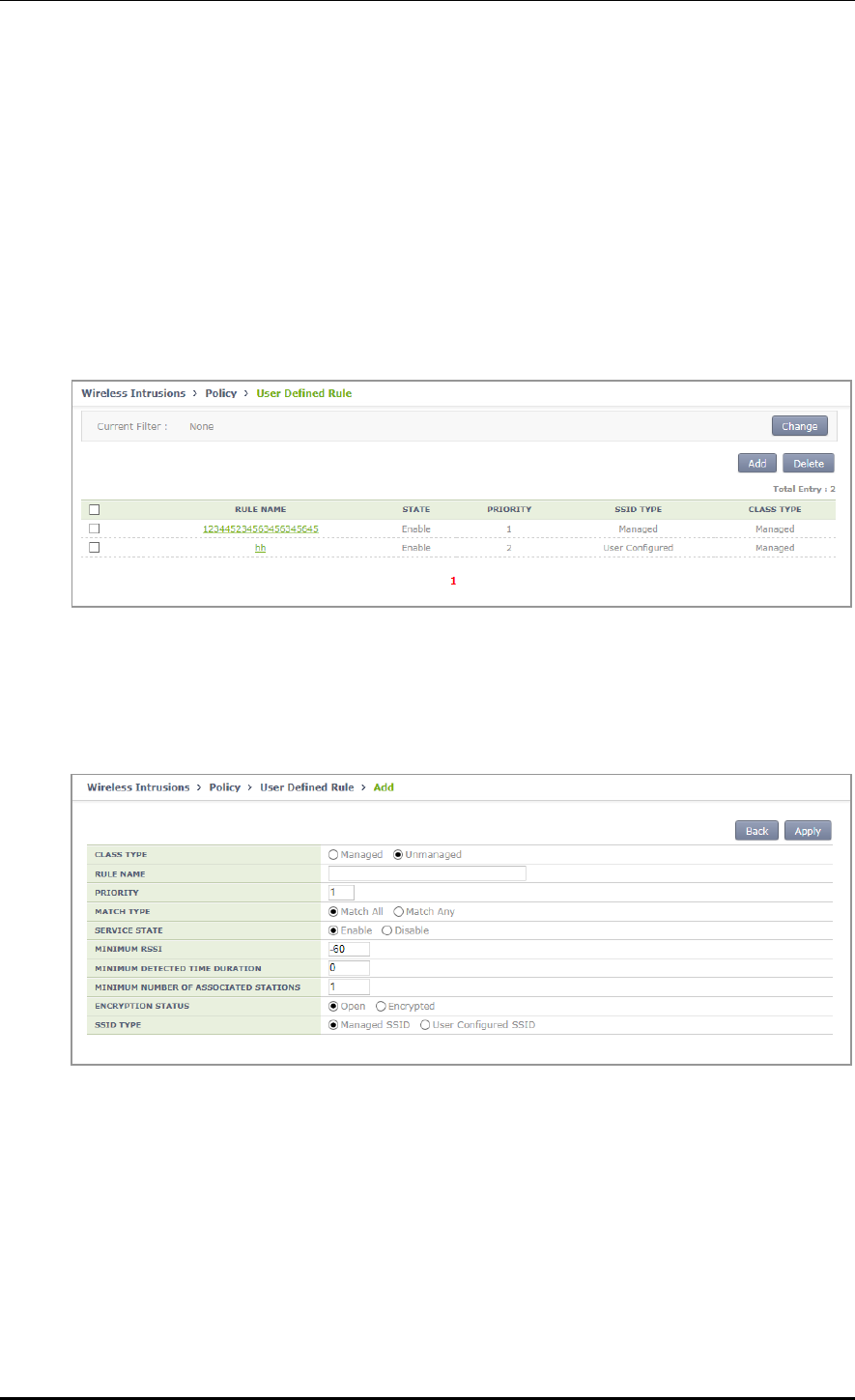Click the Add rule button
This screenshot has width=855, height=1400.
(x=757, y=464)
